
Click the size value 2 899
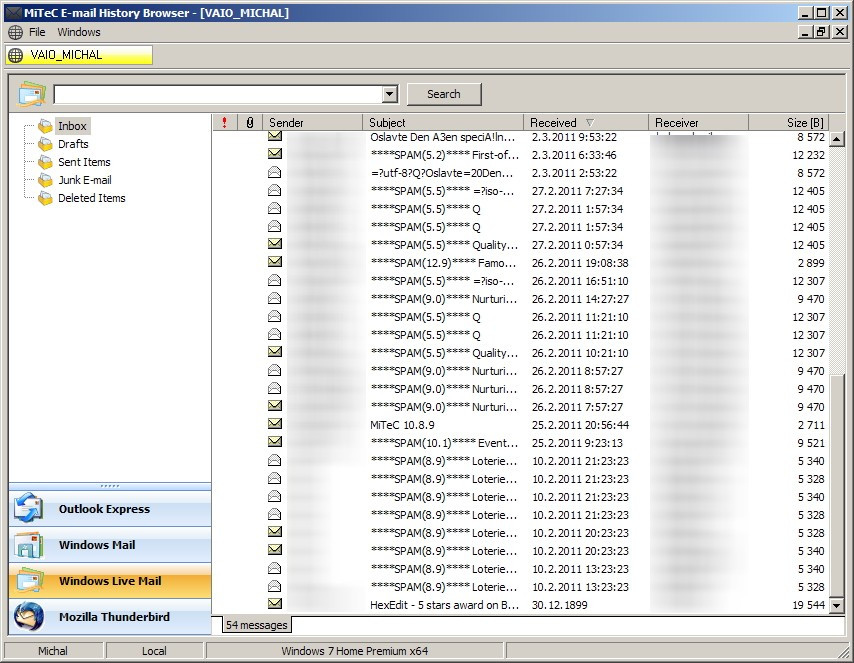pyautogui.click(x=812, y=263)
